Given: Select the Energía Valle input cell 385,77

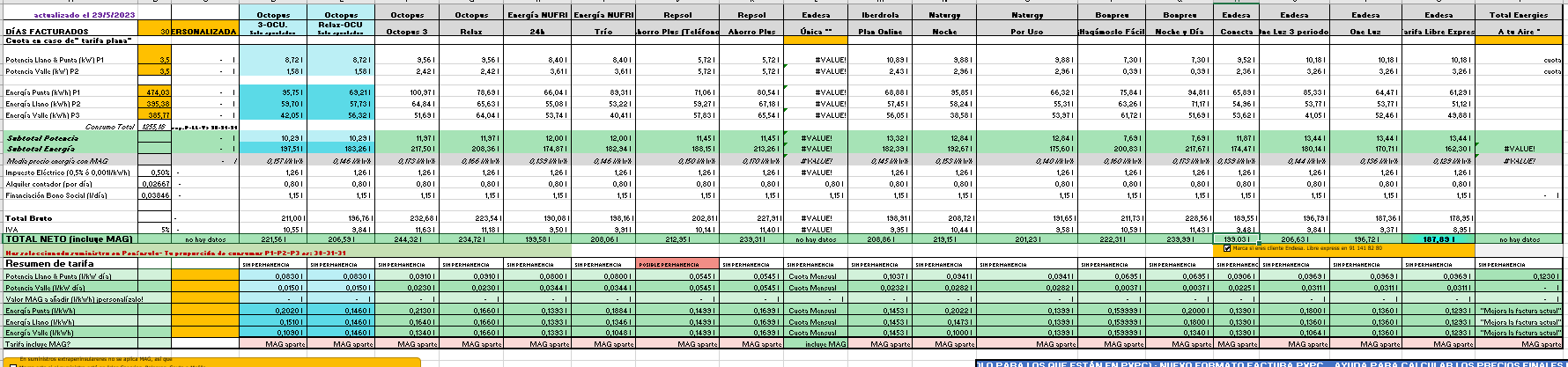Looking at the screenshot, I should coord(155,115).
